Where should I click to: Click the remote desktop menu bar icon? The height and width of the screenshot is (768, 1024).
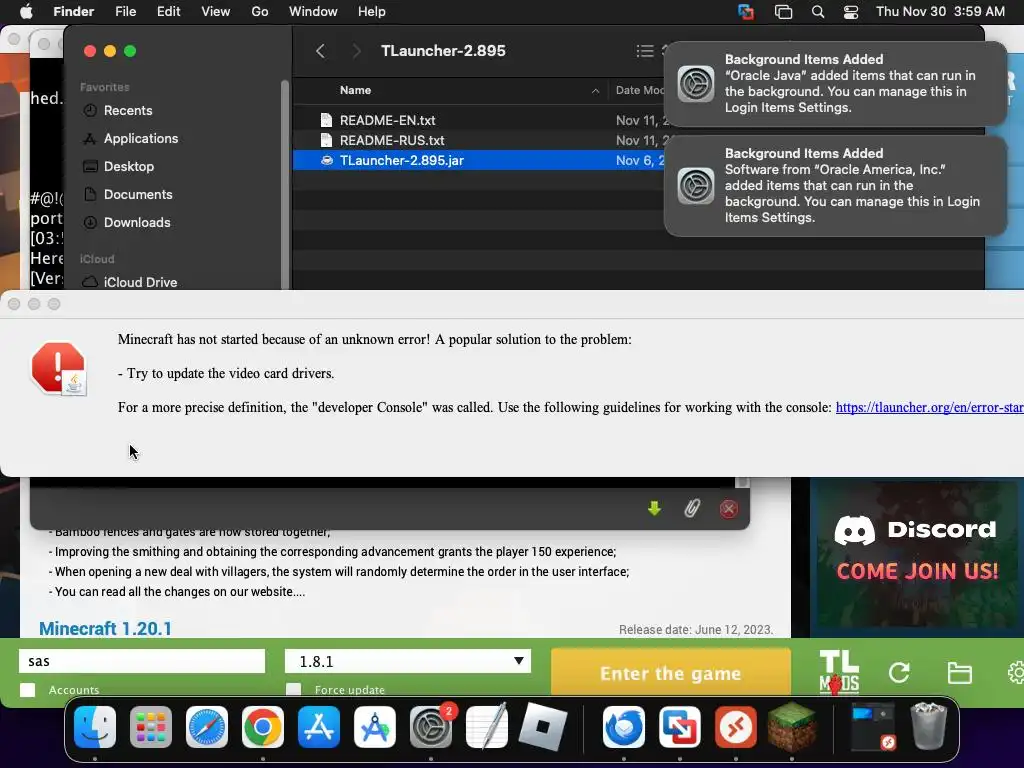tap(746, 12)
